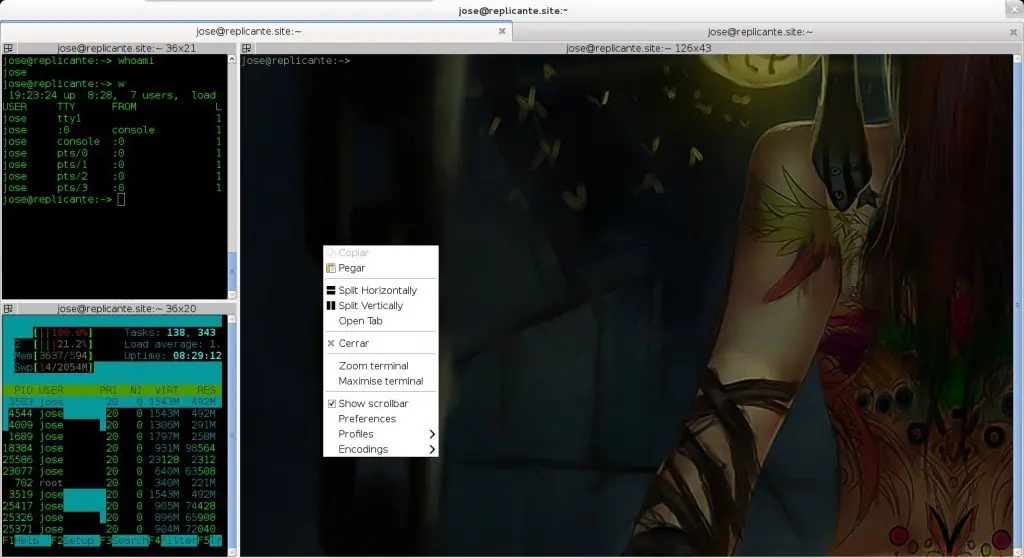Image resolution: width=1024 pixels, height=558 pixels.
Task: Click the terminal group icon of the 126x43 pane
Action: point(246,48)
